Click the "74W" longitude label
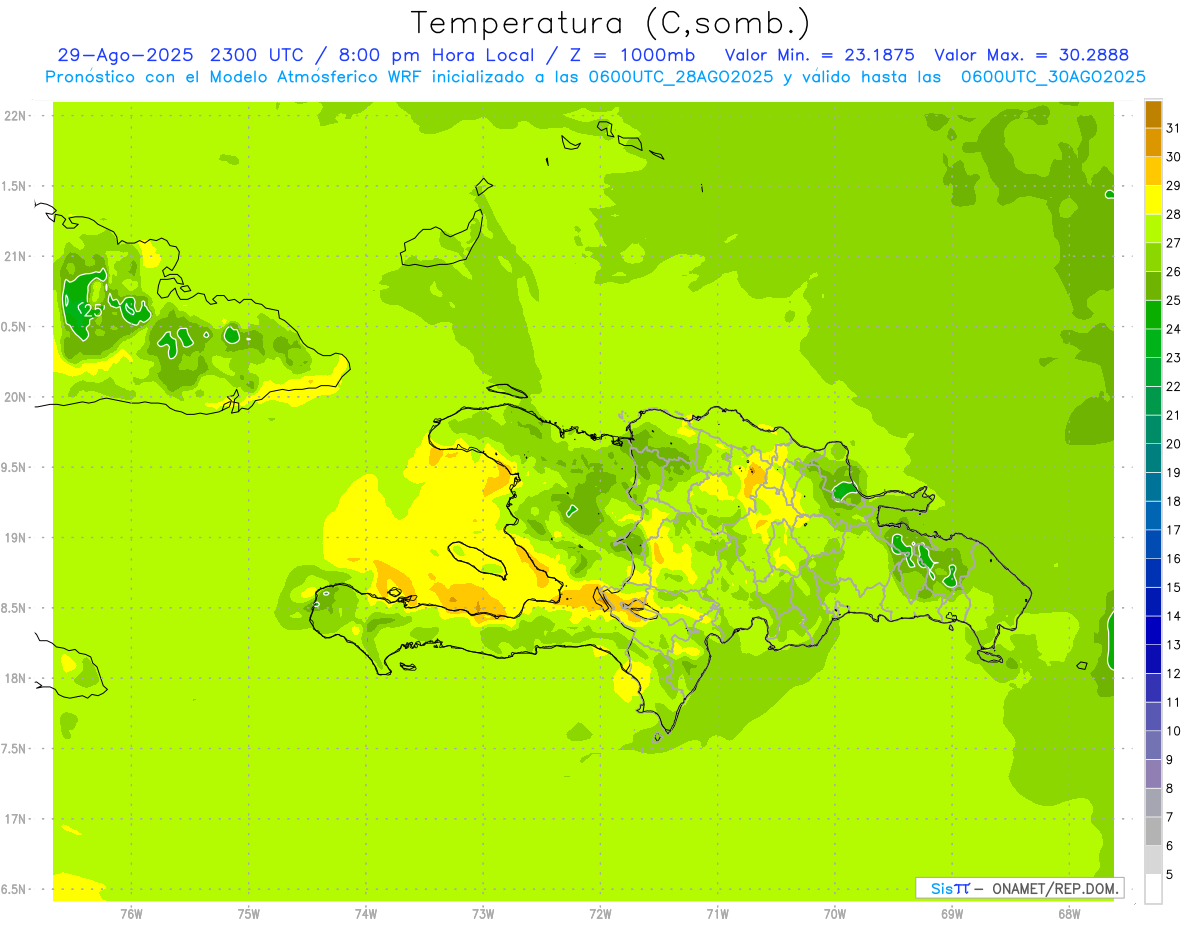The height and width of the screenshot is (927, 1200). 366,913
